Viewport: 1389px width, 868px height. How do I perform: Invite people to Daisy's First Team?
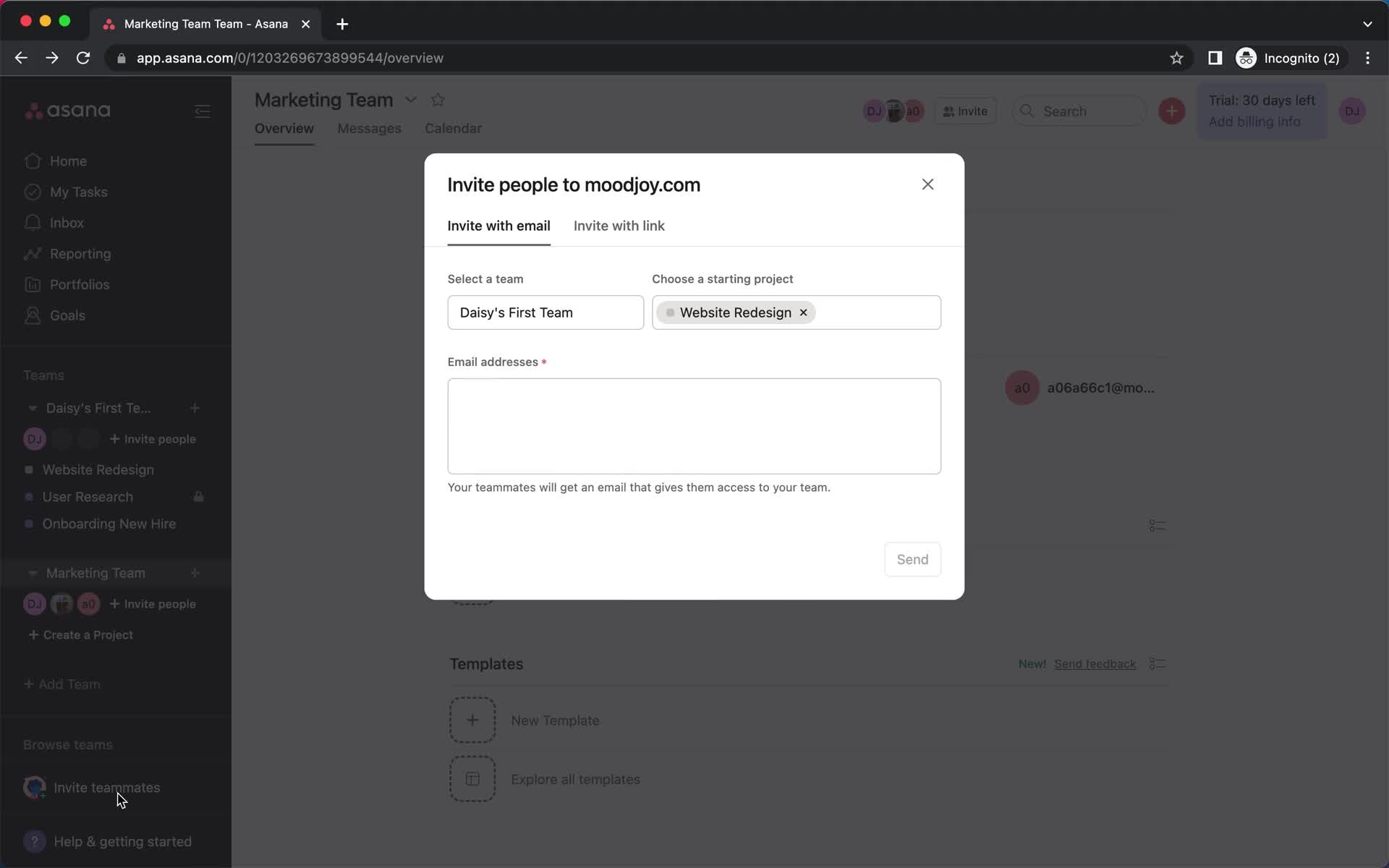click(153, 439)
